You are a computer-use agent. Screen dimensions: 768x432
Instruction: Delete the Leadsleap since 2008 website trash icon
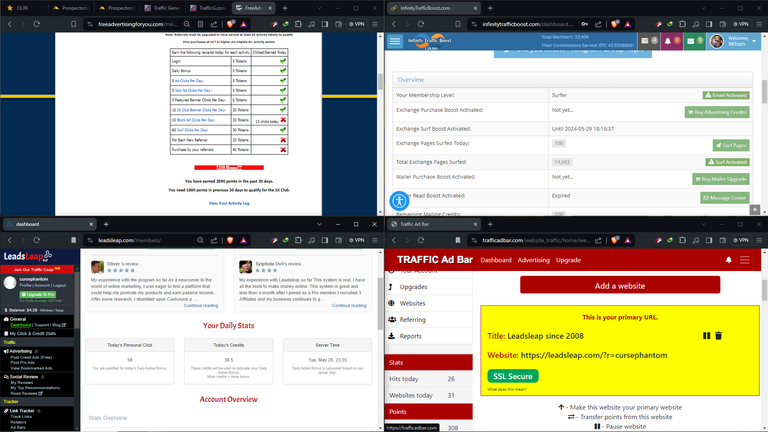pyautogui.click(x=719, y=336)
